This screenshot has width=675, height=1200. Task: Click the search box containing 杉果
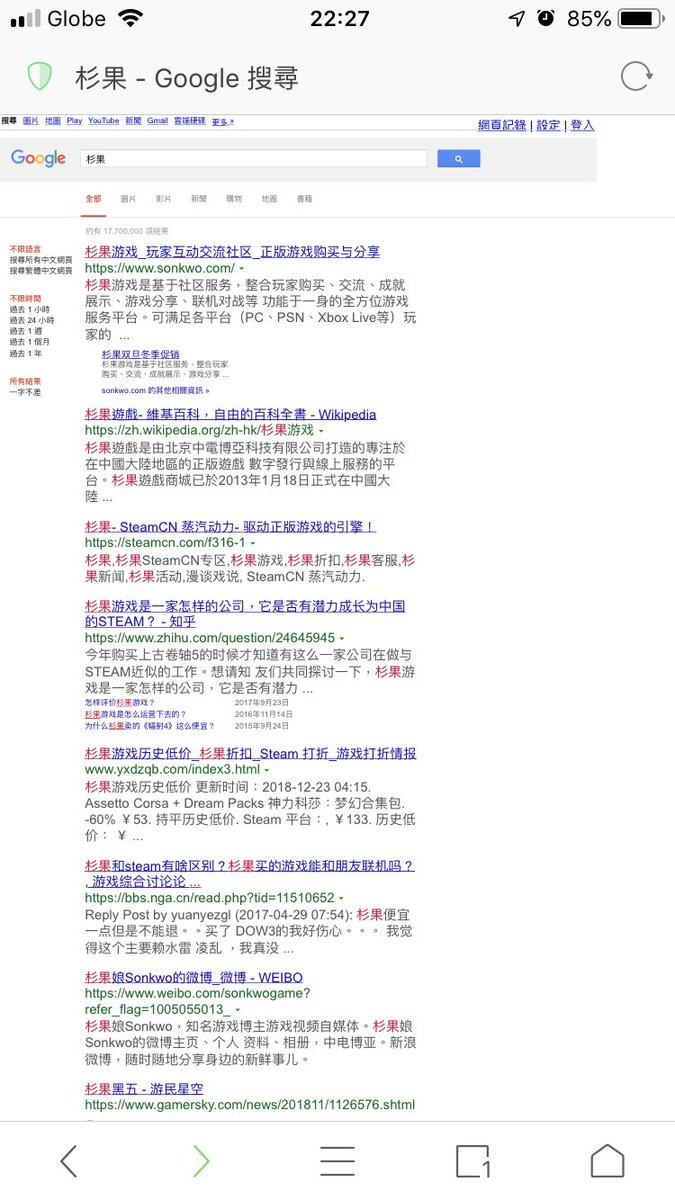pyautogui.click(x=254, y=159)
